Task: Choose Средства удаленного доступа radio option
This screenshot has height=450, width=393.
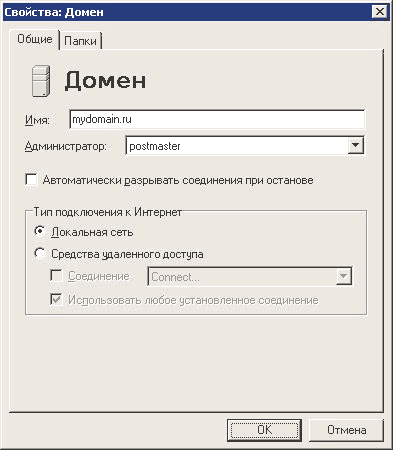Action: 40,253
